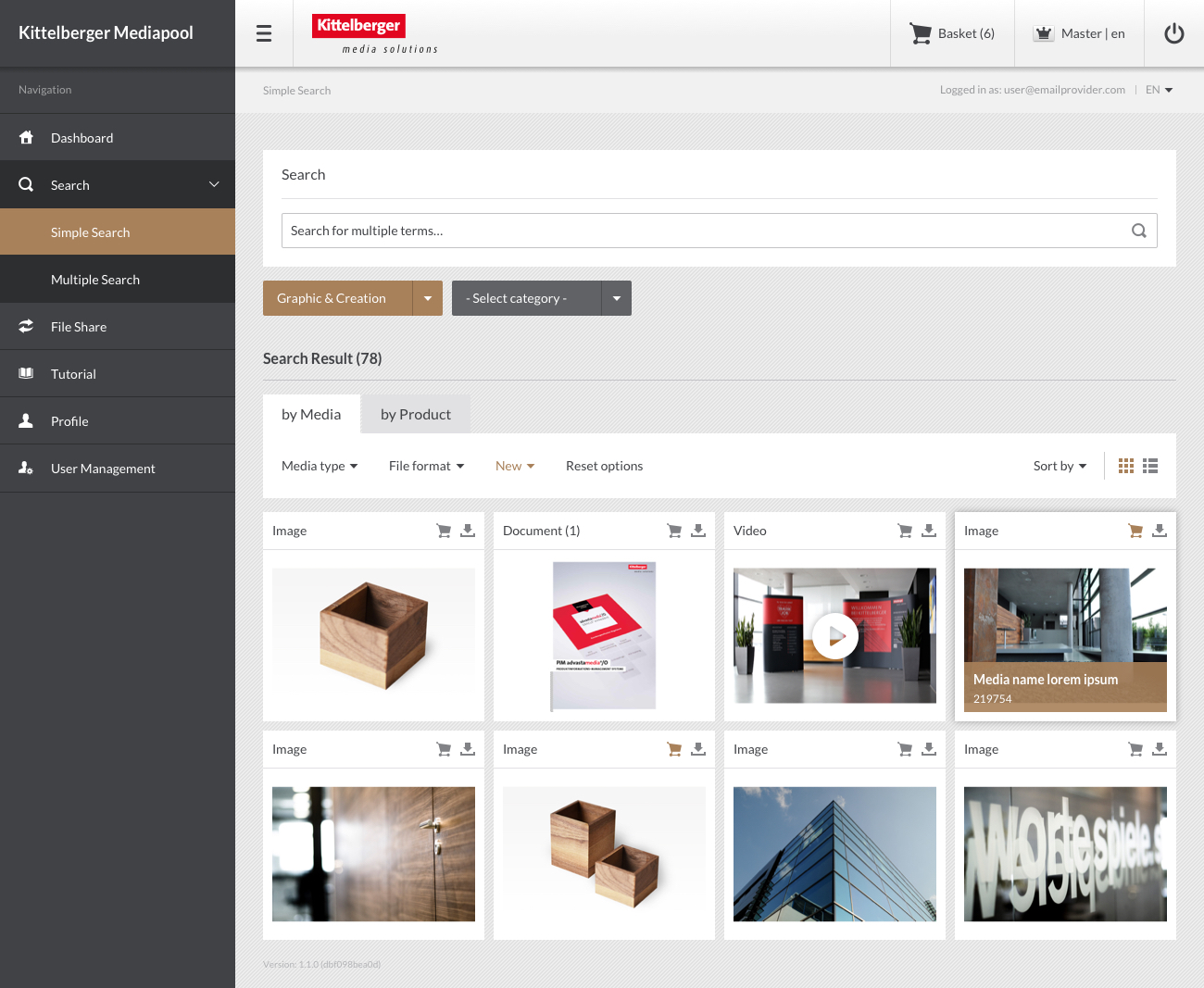Open the Basket shopping cart icon
This screenshot has height=988, width=1204.
921,32
